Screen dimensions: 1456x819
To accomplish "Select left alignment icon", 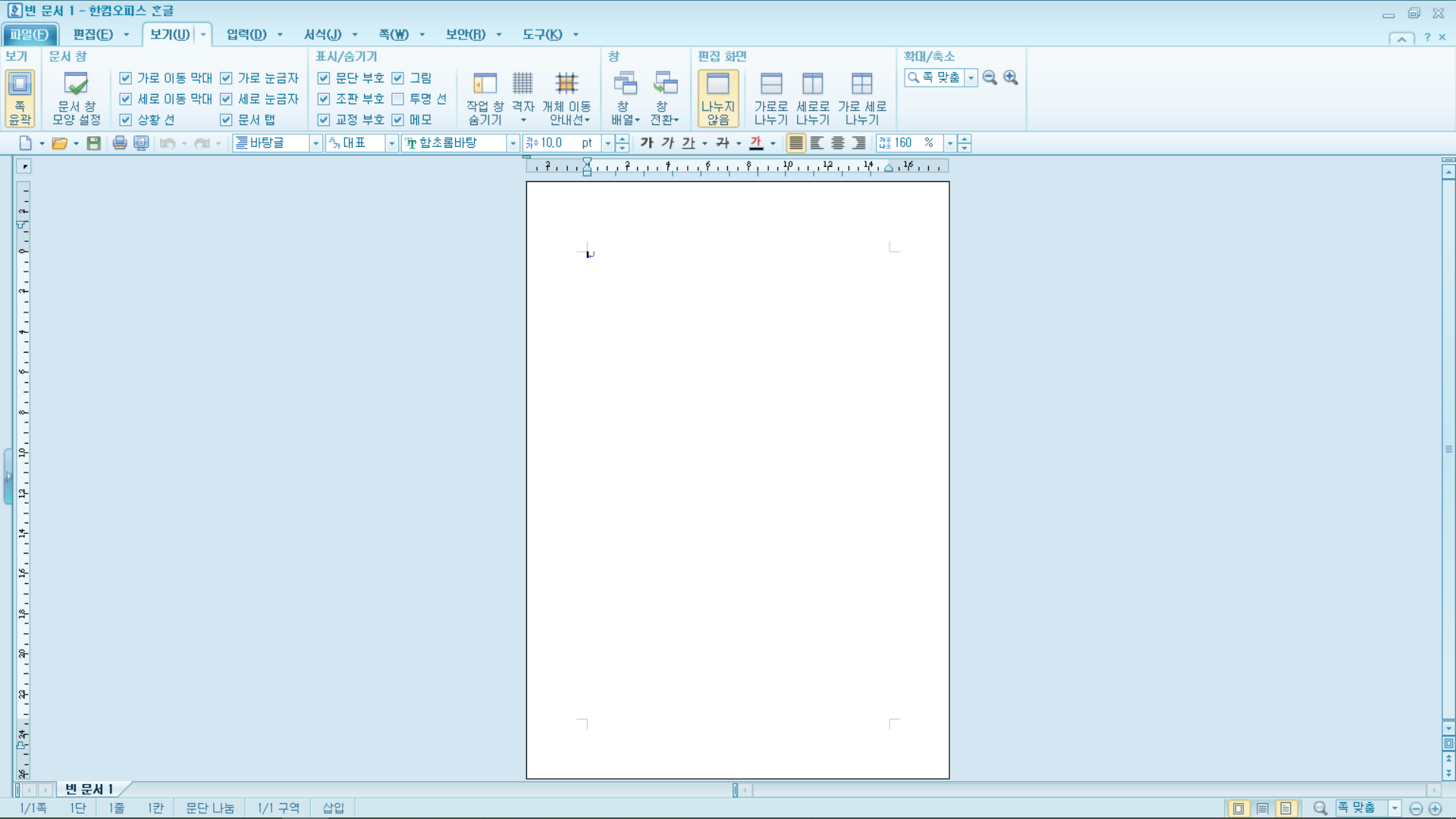I will 817,143.
